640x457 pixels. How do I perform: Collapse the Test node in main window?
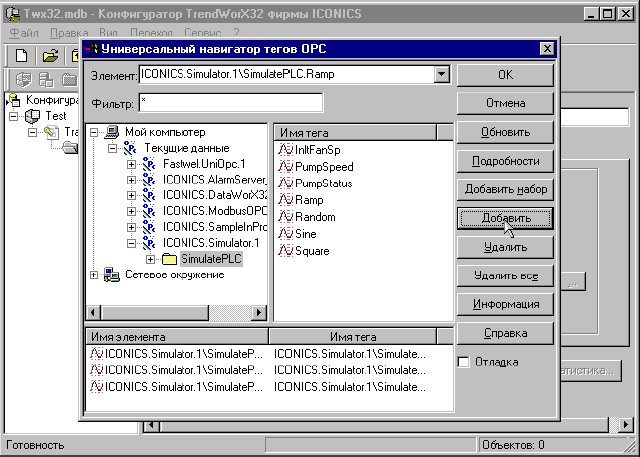point(13,116)
